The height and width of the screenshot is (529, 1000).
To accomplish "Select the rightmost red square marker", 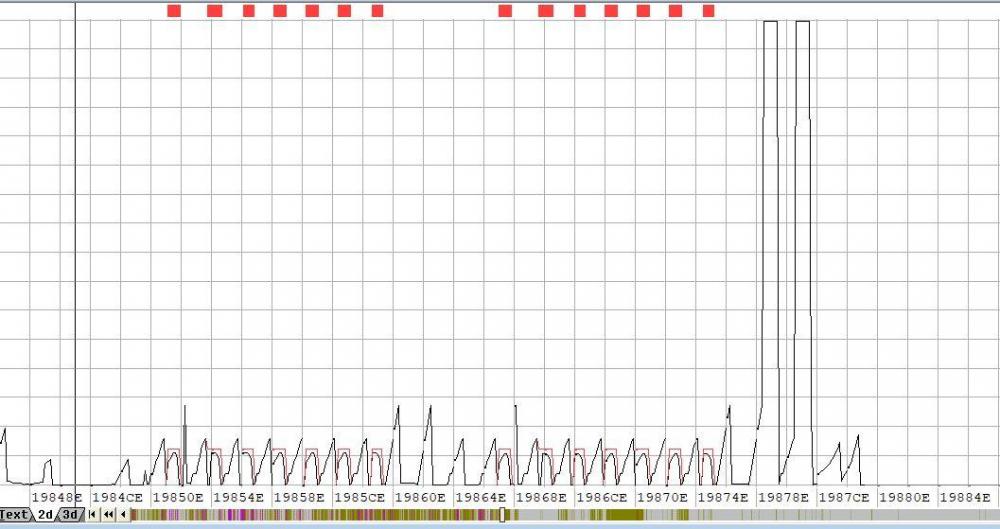I will 708,11.
